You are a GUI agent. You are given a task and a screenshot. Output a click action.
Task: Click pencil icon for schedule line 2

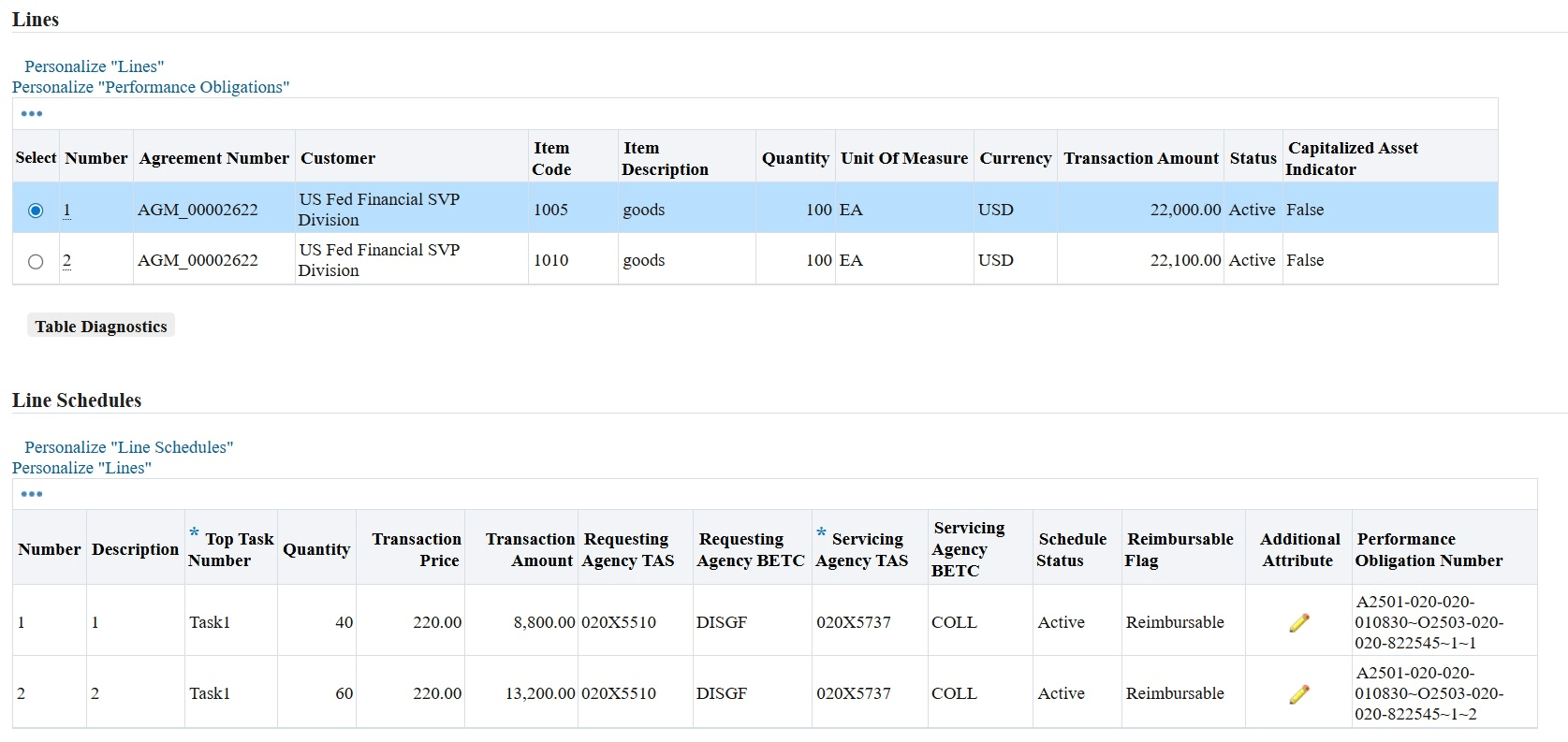click(x=1298, y=694)
